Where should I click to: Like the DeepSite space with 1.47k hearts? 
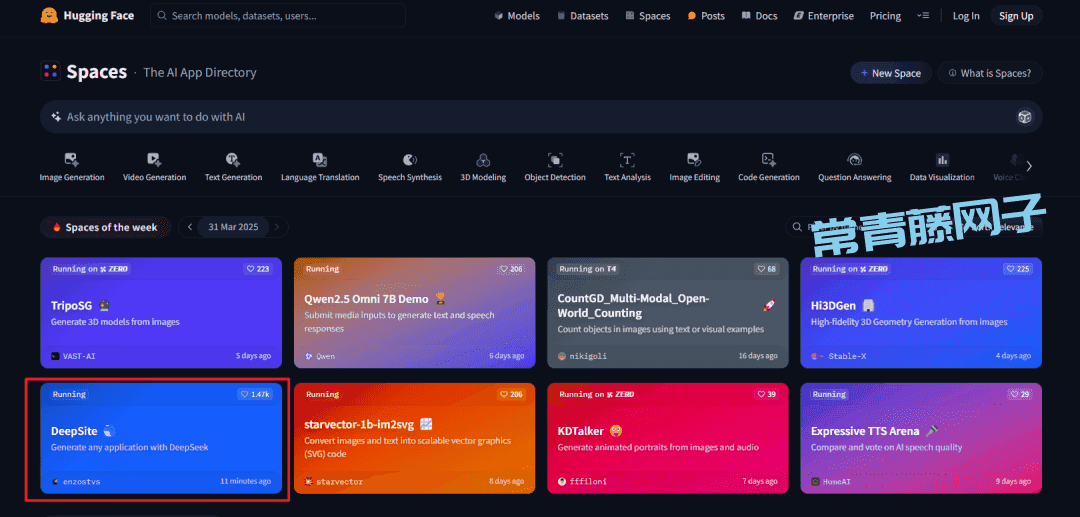pyautogui.click(x=255, y=394)
